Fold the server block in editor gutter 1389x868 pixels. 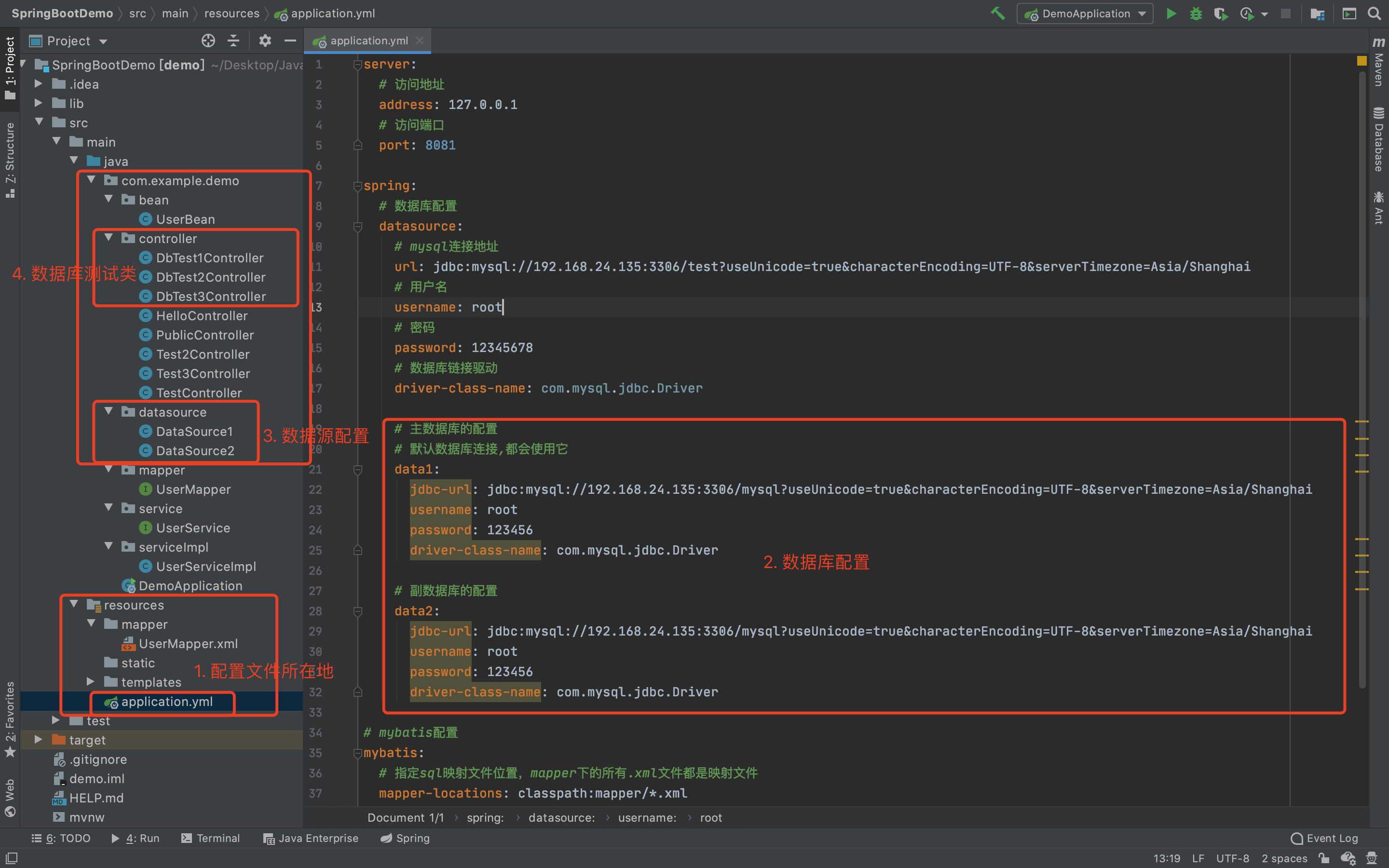point(357,64)
